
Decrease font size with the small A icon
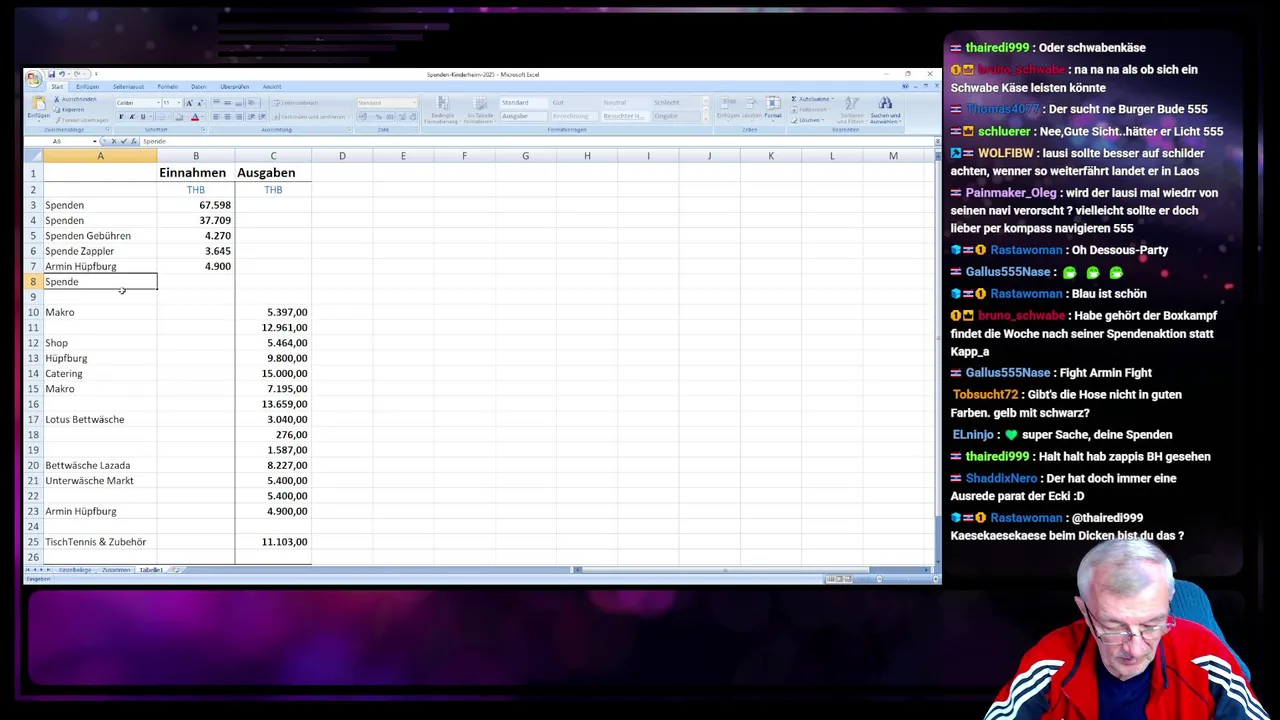click(x=200, y=103)
